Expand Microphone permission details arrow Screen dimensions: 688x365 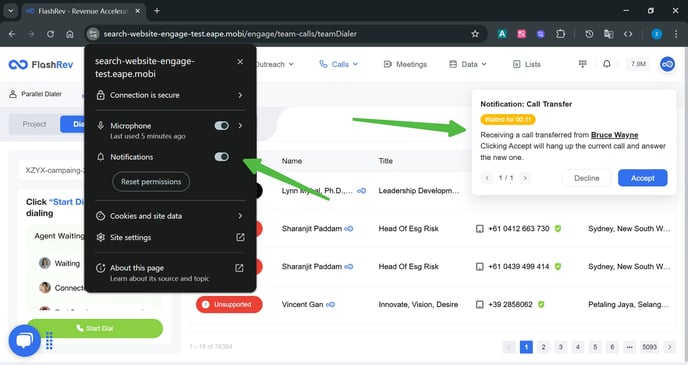[x=240, y=126]
